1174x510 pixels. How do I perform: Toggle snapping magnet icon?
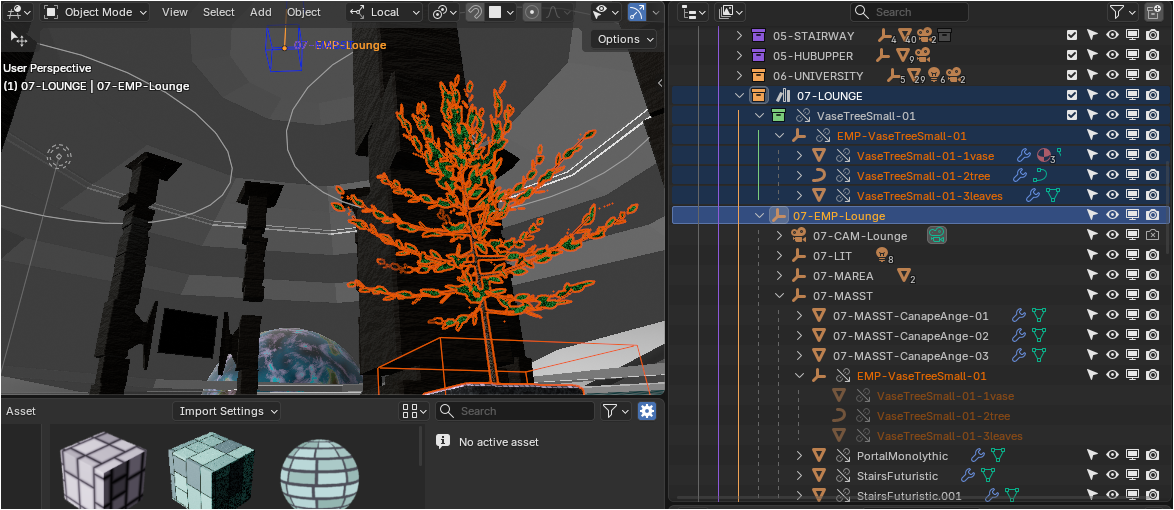click(x=475, y=12)
